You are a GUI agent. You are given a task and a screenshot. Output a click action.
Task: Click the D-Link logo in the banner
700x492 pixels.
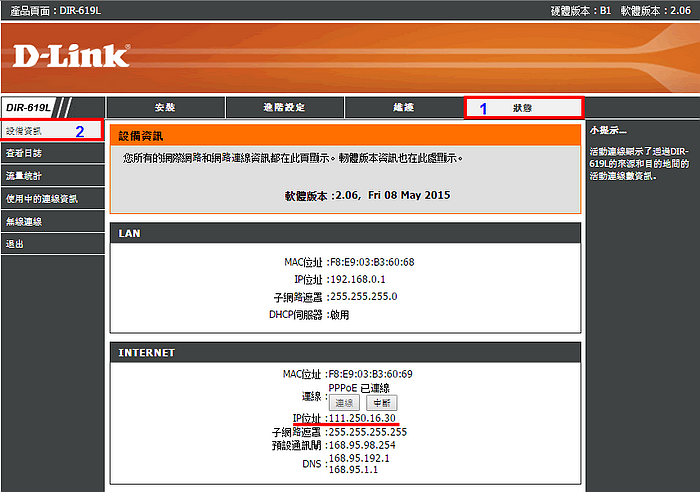click(71, 56)
